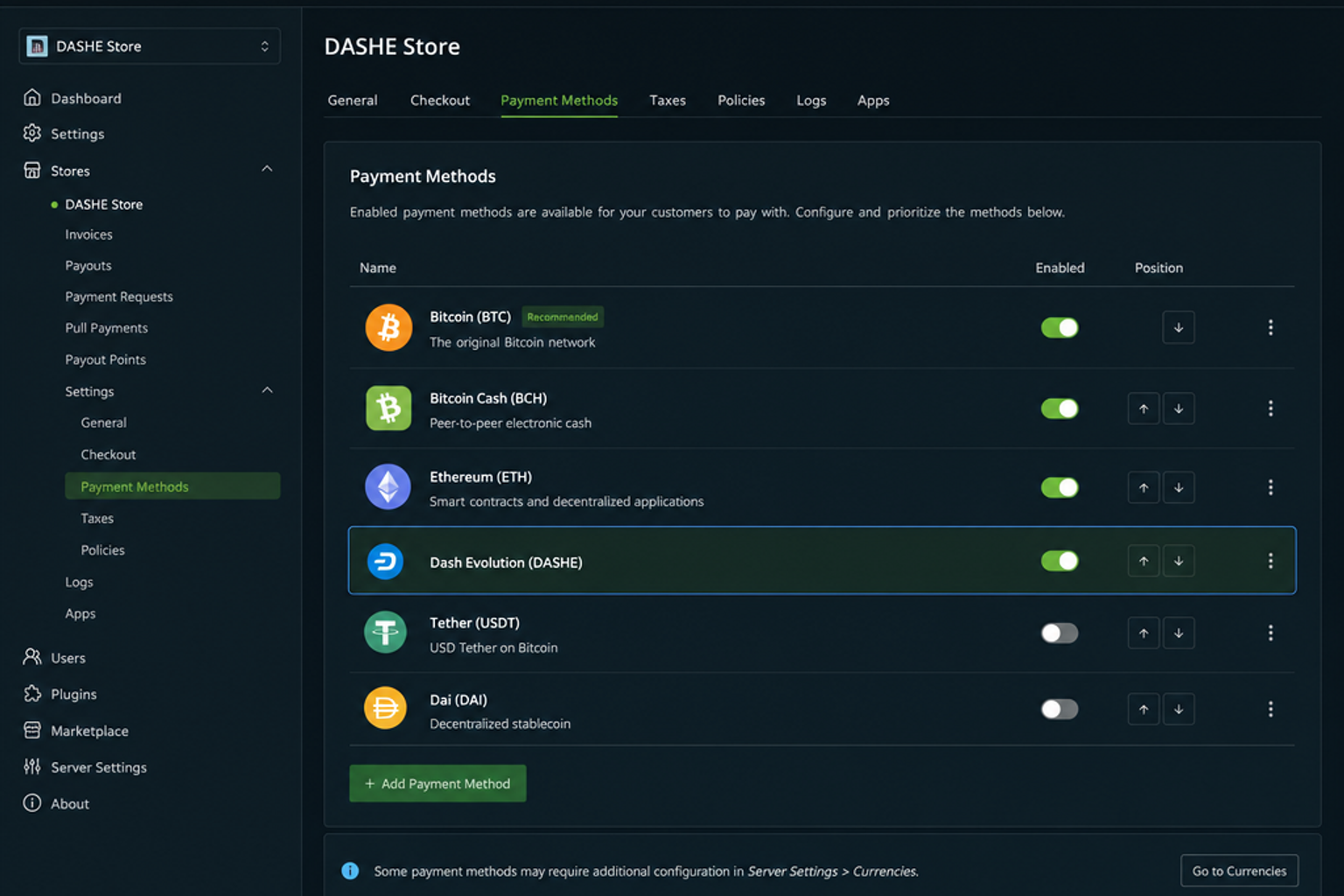The width and height of the screenshot is (1344, 896).
Task: Click the Tether logo icon
Action: [x=386, y=632]
